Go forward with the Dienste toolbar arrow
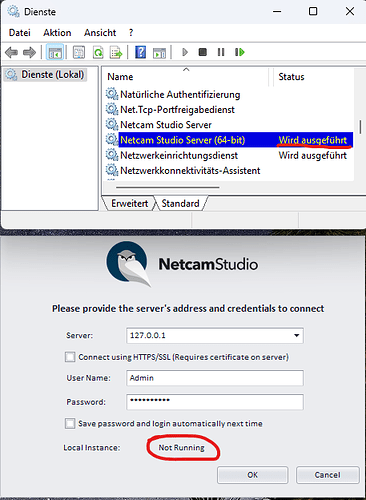Image resolution: width=366 pixels, height=500 pixels. pyautogui.click(x=29, y=52)
